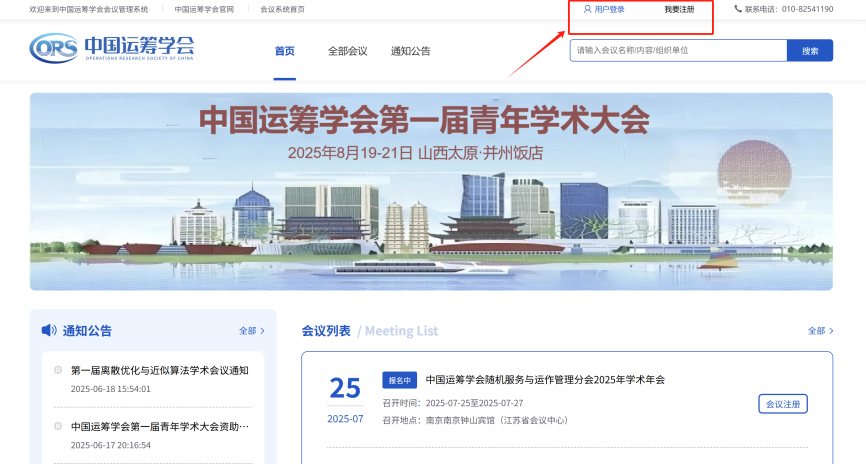866x464 pixels.
Task: Click the phone icon beside contact number
Action: [x=738, y=9]
